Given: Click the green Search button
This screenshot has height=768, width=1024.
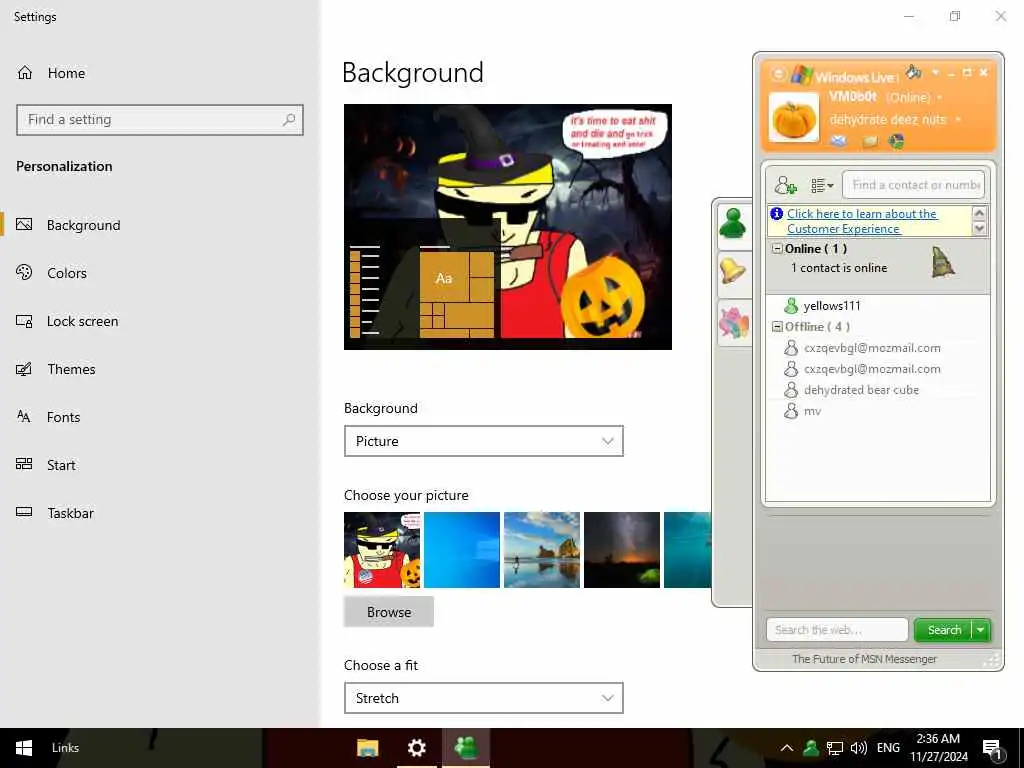Looking at the screenshot, I should [x=944, y=630].
